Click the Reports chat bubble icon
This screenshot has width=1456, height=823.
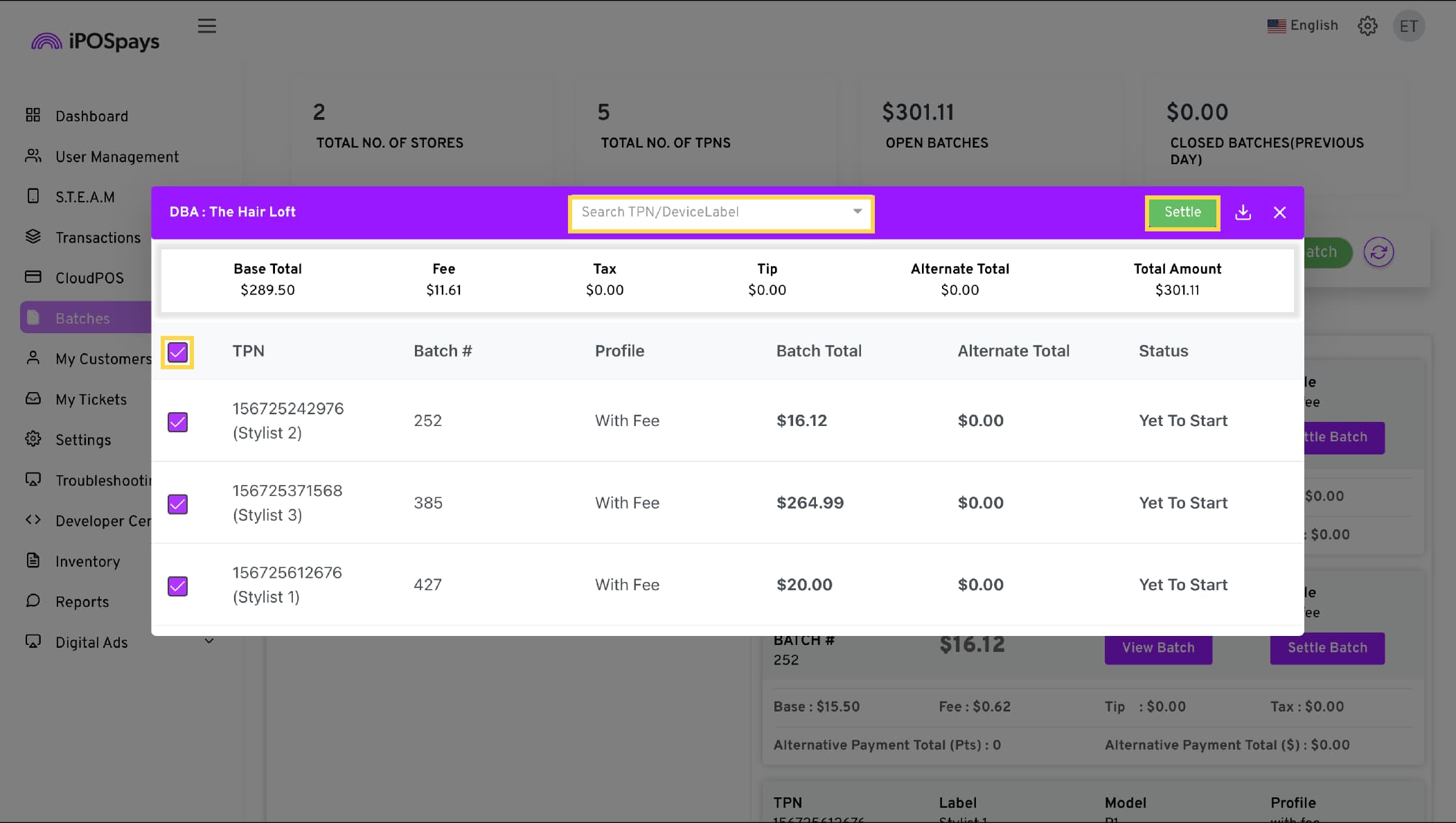pos(33,601)
